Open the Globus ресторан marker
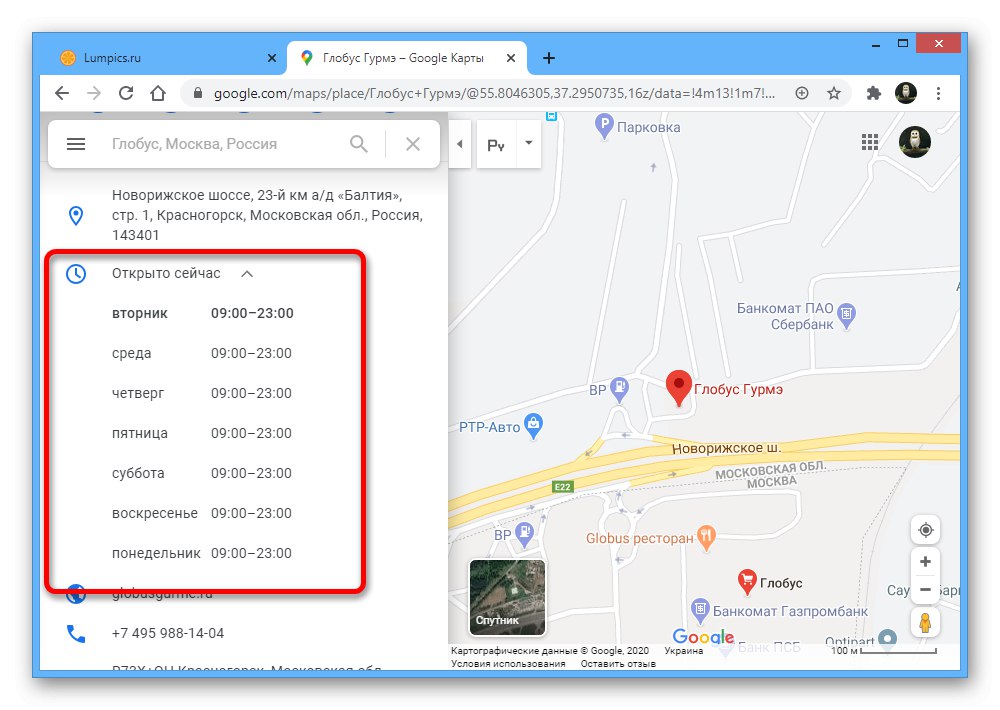This screenshot has height=710, width=1000. [706, 537]
